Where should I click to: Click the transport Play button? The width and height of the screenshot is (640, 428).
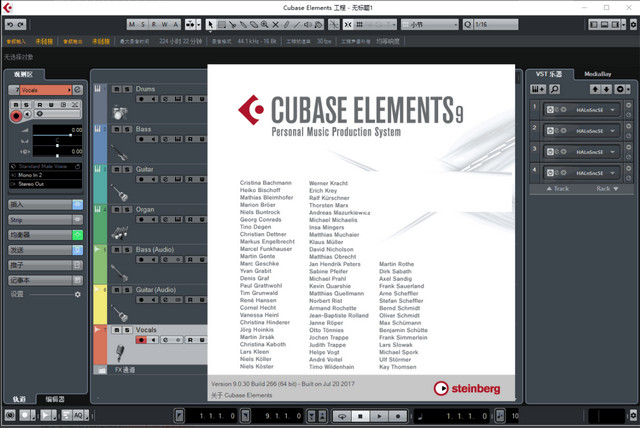pos(379,416)
